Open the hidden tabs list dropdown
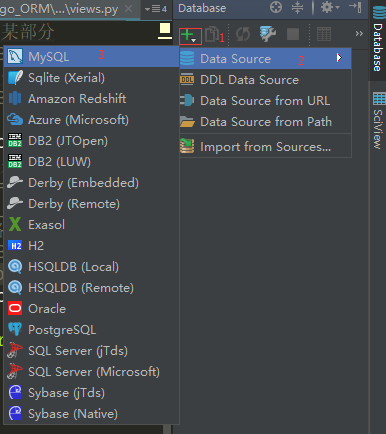This screenshot has height=434, width=386. click(156, 9)
